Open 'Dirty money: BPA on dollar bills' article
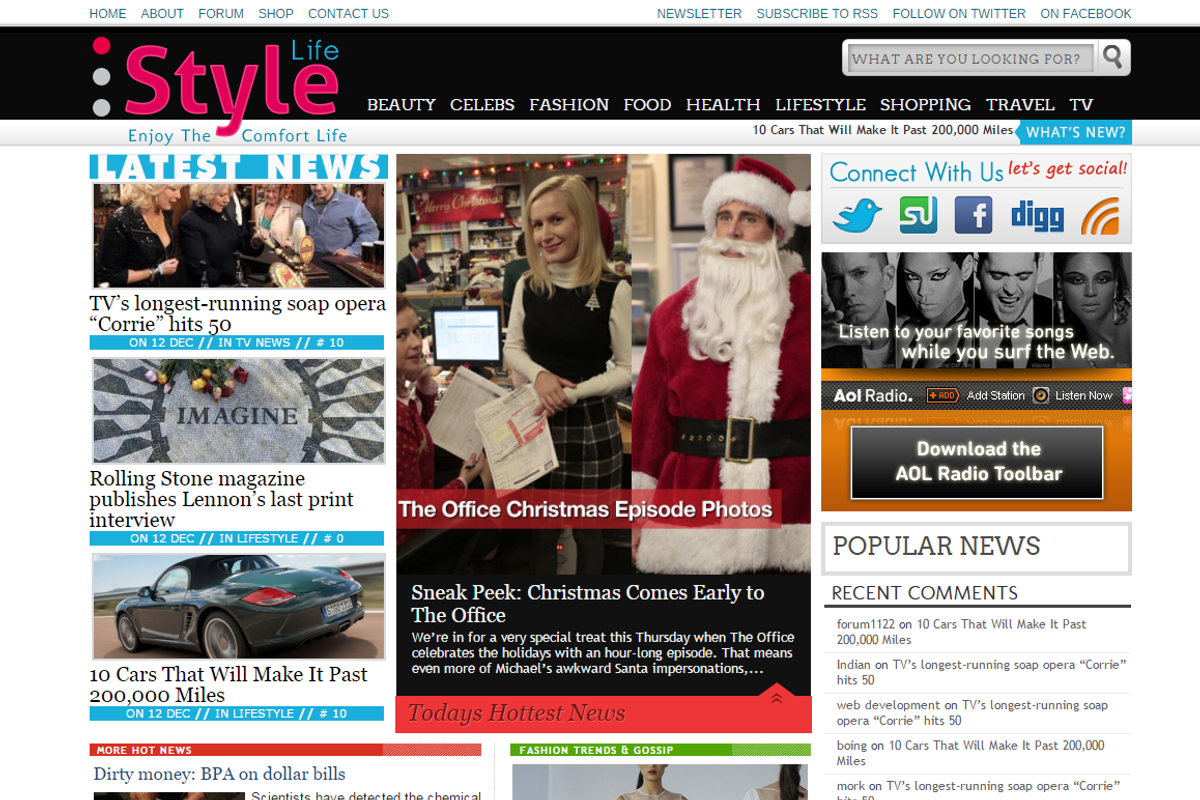1200x800 pixels. [219, 774]
